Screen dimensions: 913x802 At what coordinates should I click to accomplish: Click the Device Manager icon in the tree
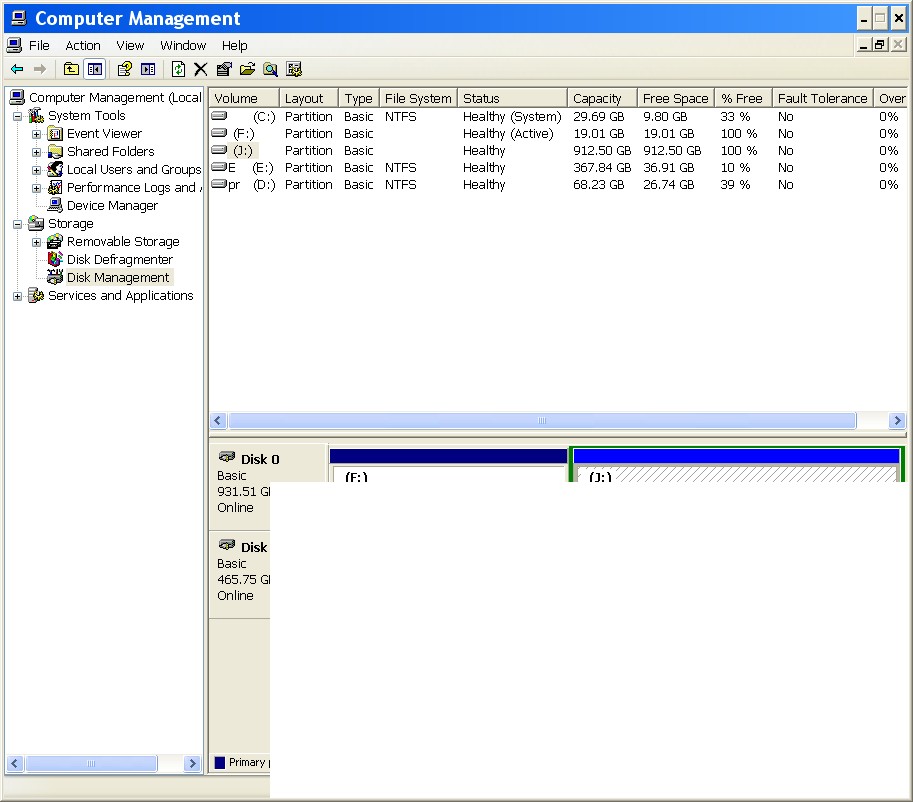point(55,206)
